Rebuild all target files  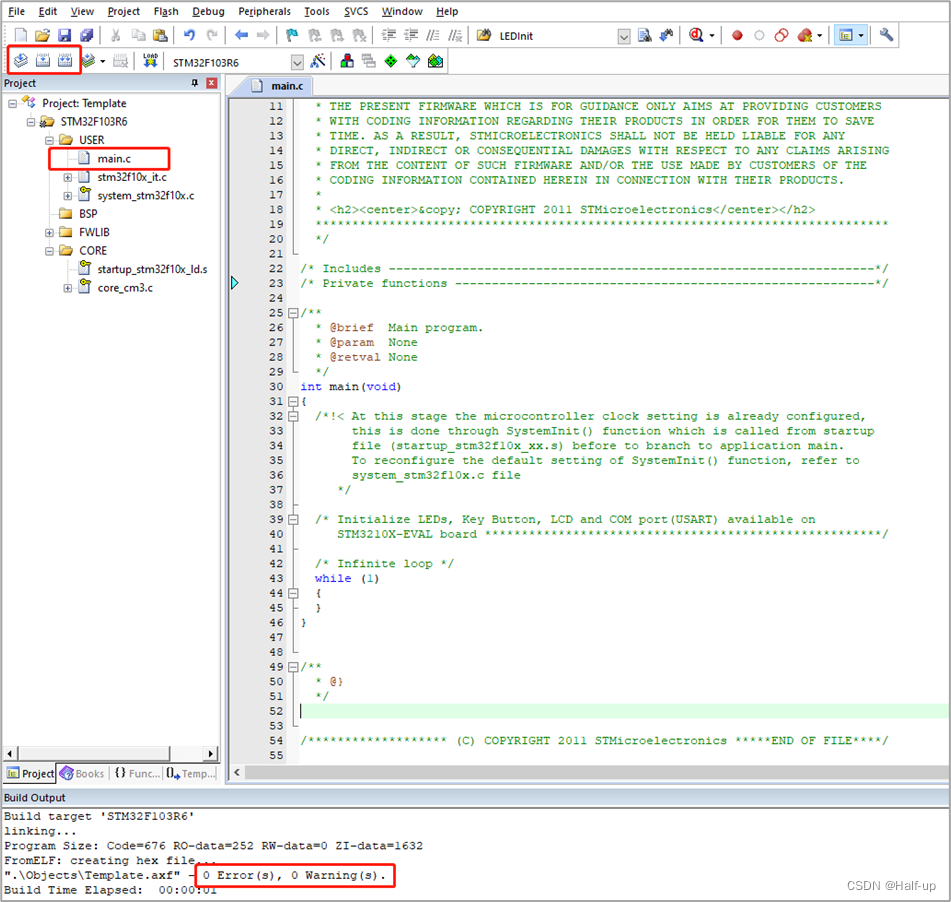coord(65,61)
